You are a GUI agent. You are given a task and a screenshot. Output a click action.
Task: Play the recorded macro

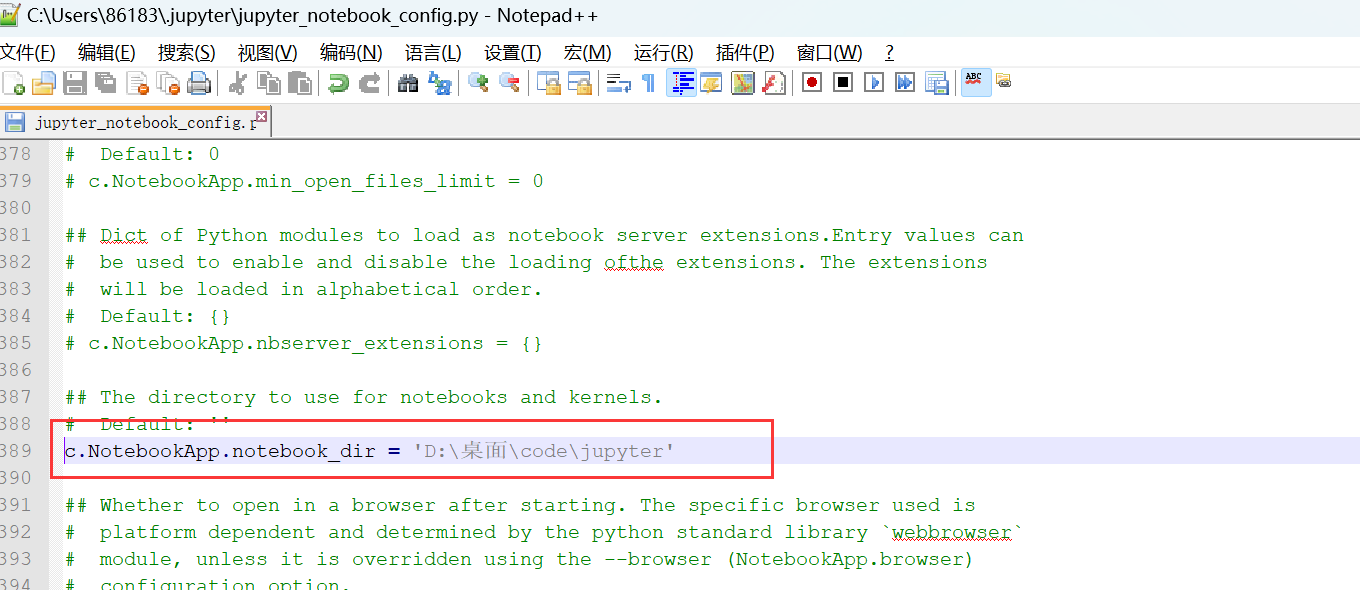(872, 82)
